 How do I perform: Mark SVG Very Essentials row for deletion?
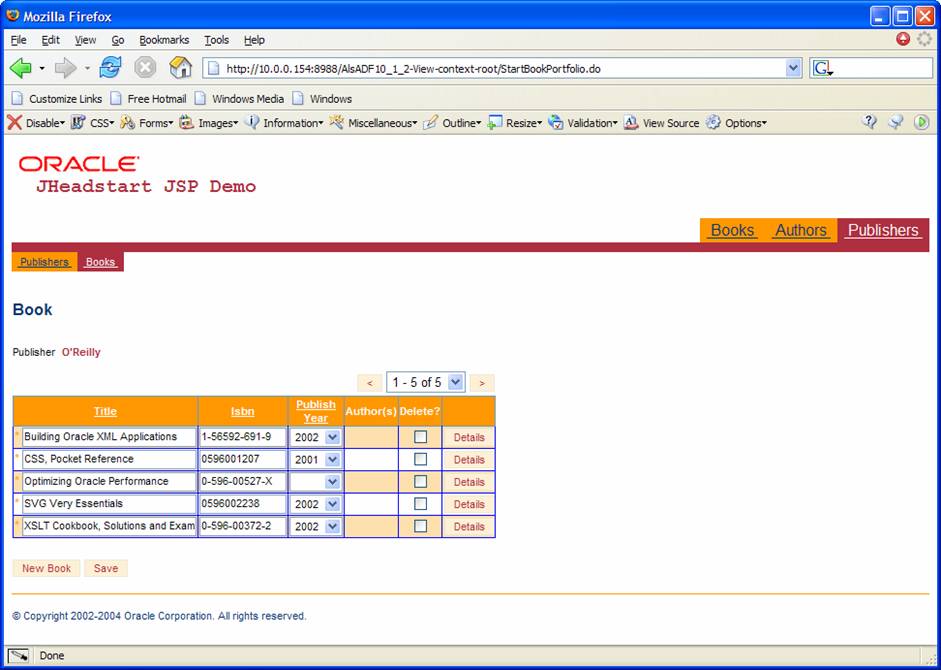[x=420, y=504]
